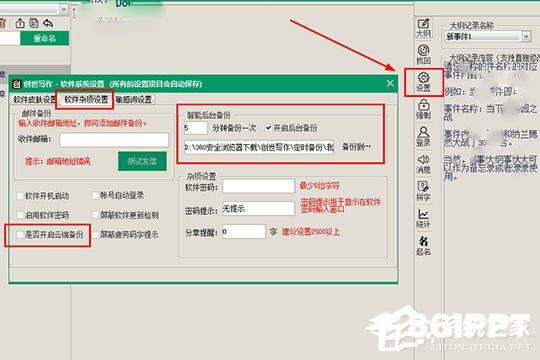Switch to 敏感词设置 tab
The image size is (540, 360).
click(134, 100)
